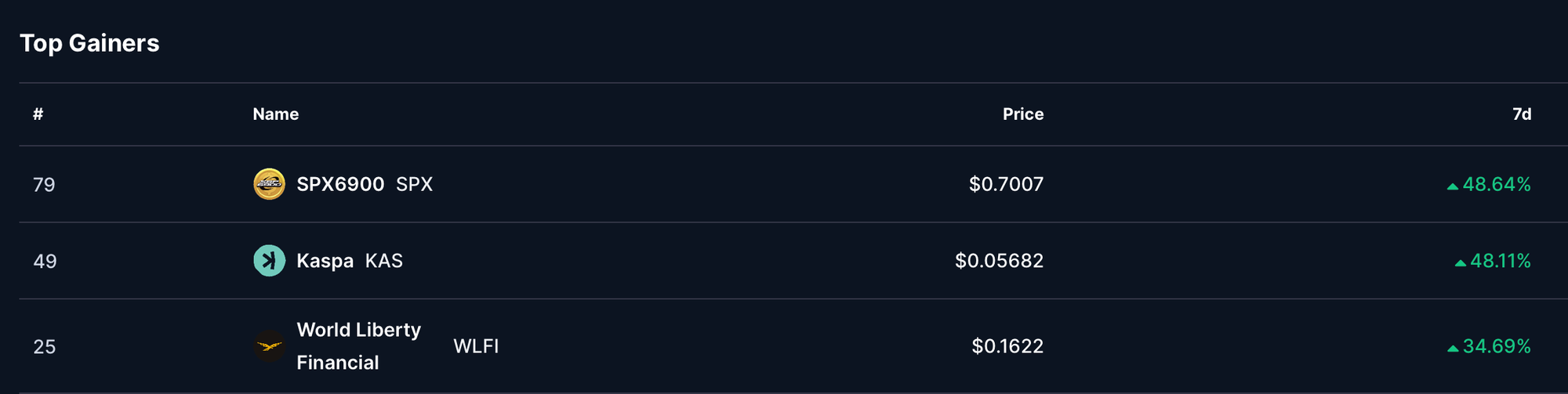Click the green arrow beside 48.11%
Screen dimensions: 1568x394
(x=1460, y=263)
